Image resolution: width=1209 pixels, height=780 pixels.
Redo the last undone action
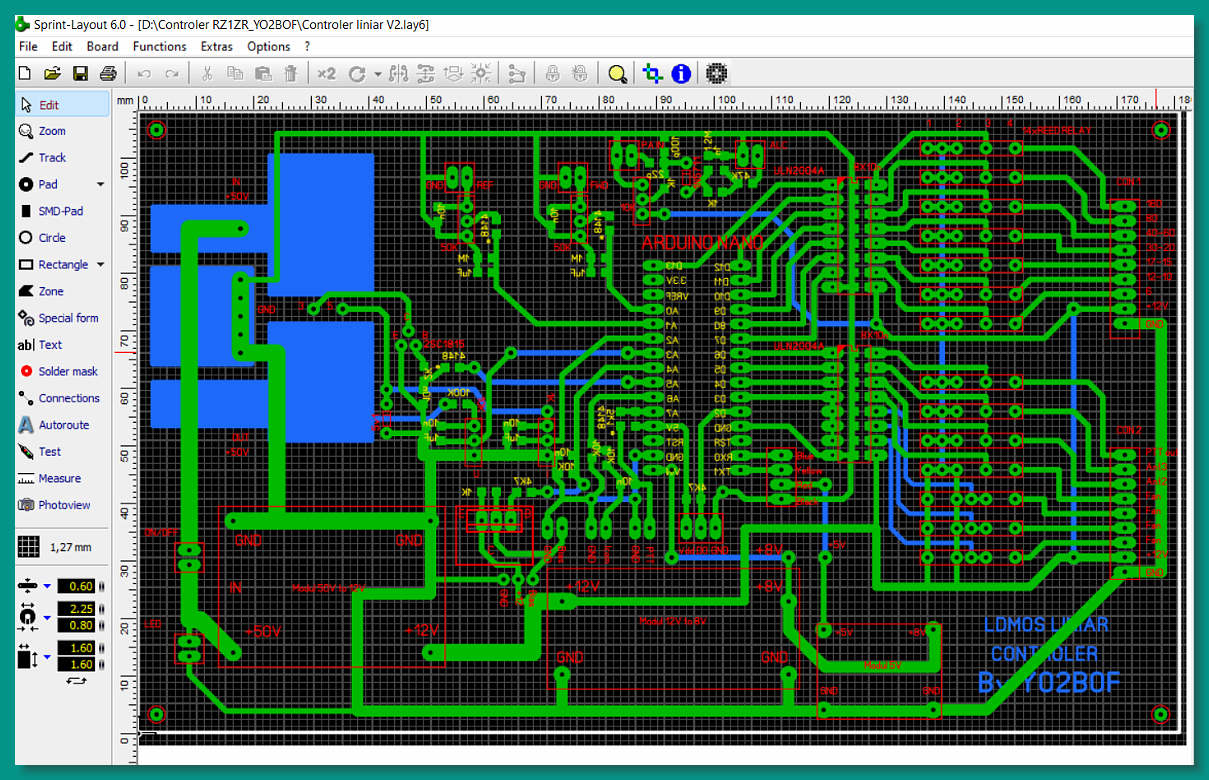click(172, 73)
